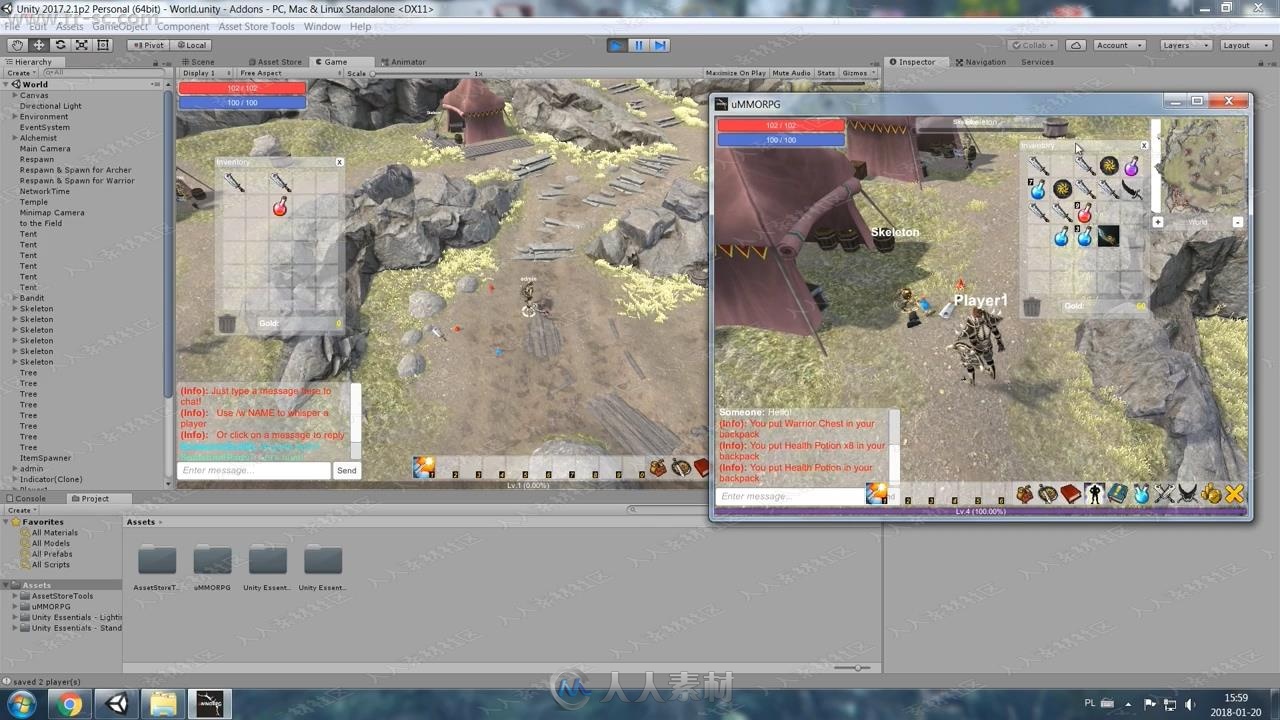1280x720 pixels.
Task: Switch to the Animator tab
Action: (x=403, y=62)
